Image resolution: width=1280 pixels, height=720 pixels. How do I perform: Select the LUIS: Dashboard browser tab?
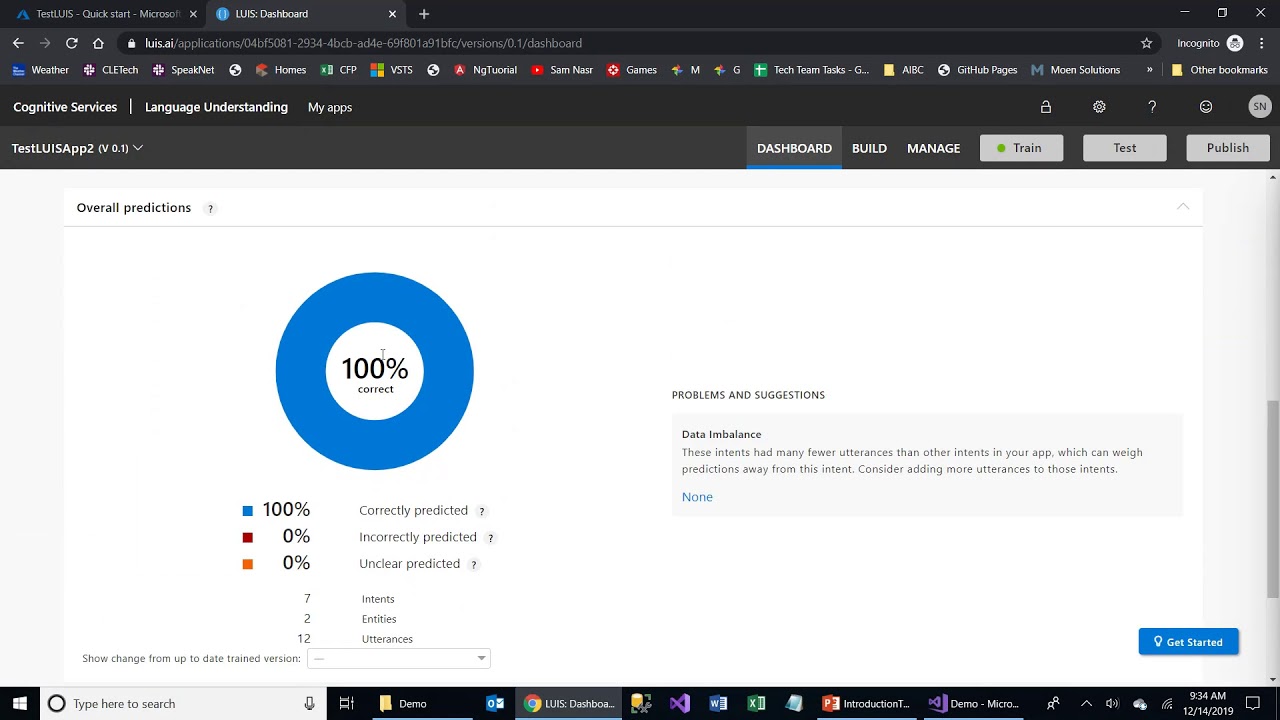(x=305, y=14)
